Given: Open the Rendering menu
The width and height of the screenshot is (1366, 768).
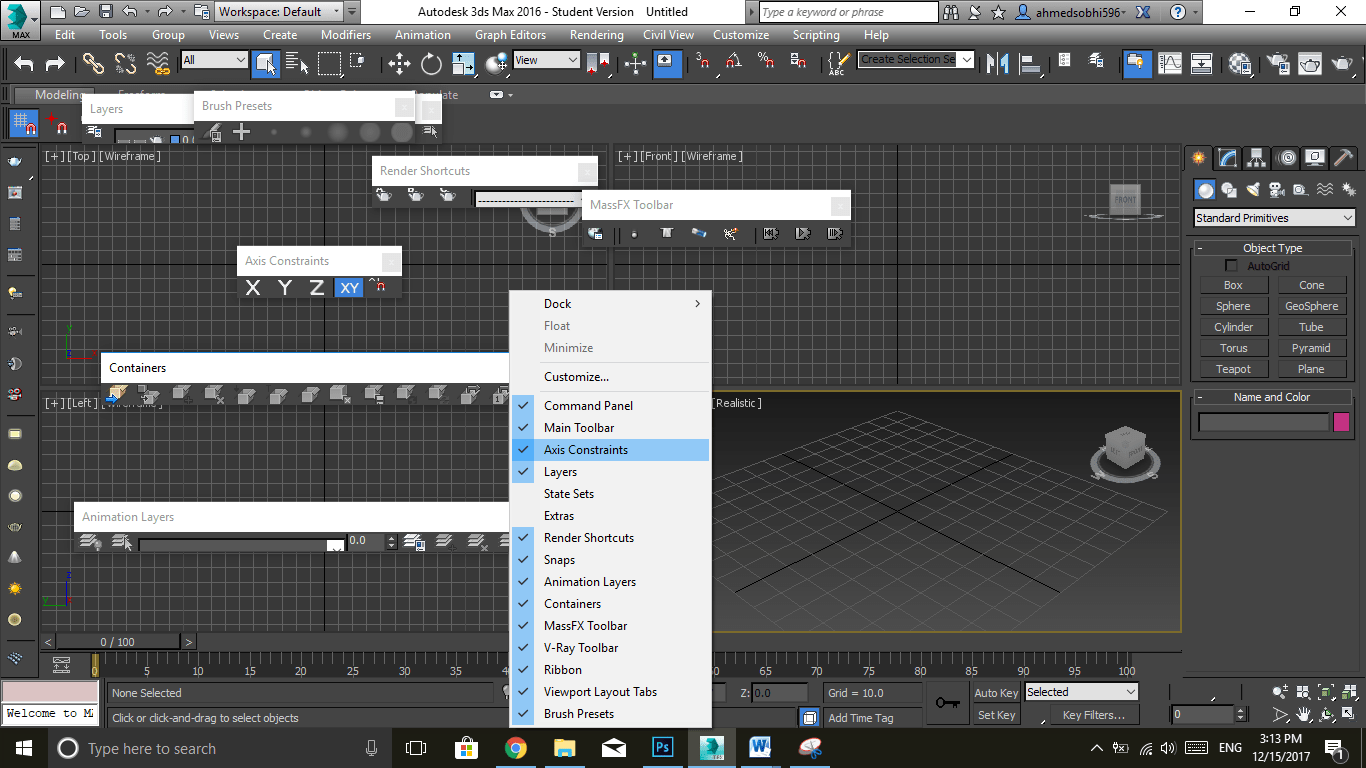Looking at the screenshot, I should pos(596,35).
